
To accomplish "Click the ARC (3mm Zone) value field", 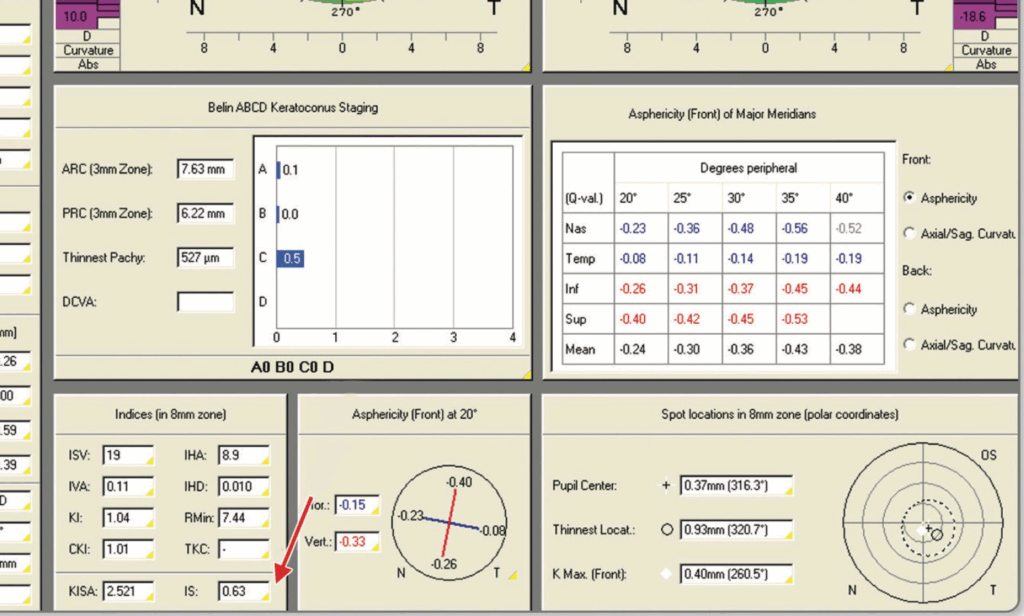I will (x=205, y=169).
